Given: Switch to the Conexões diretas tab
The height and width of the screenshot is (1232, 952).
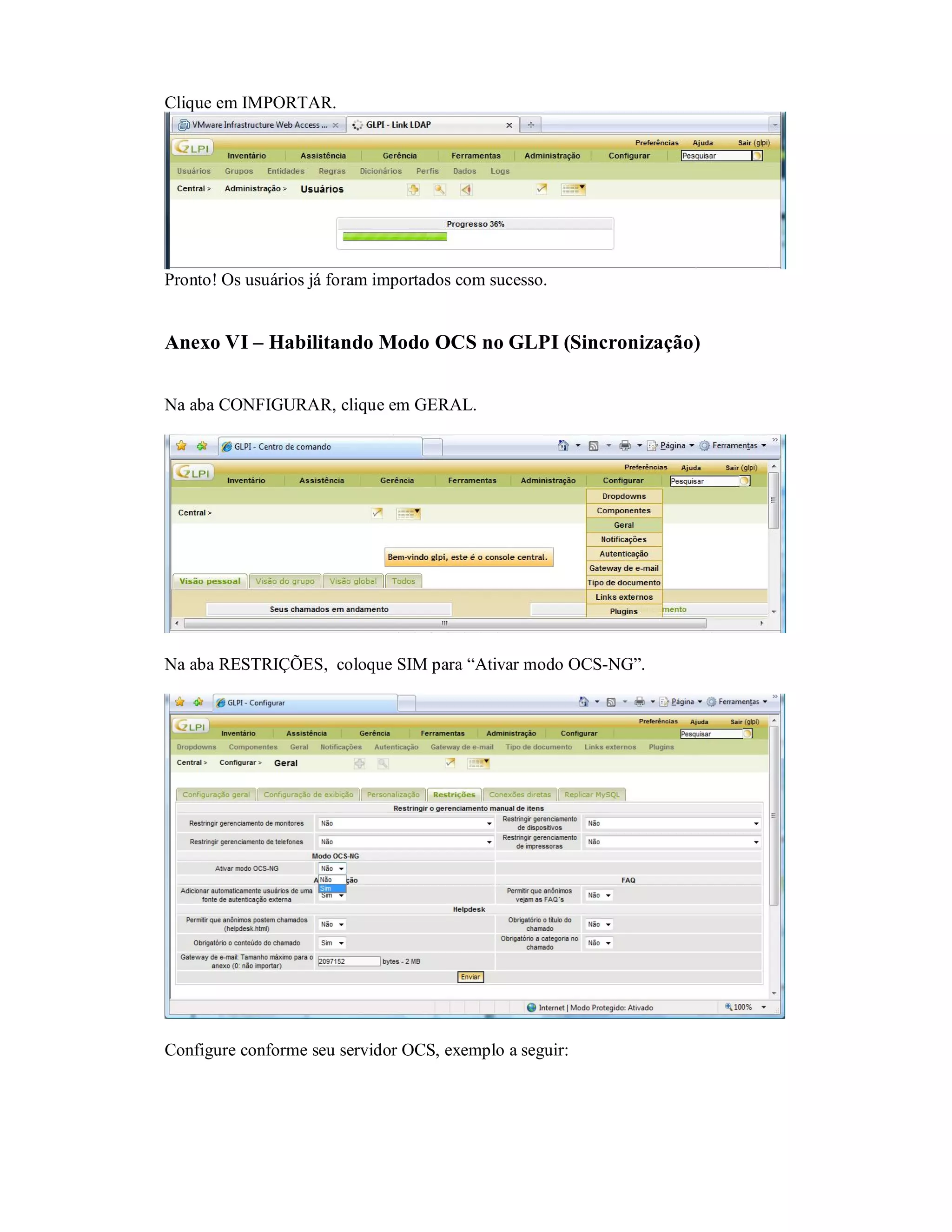Looking at the screenshot, I should tap(520, 794).
